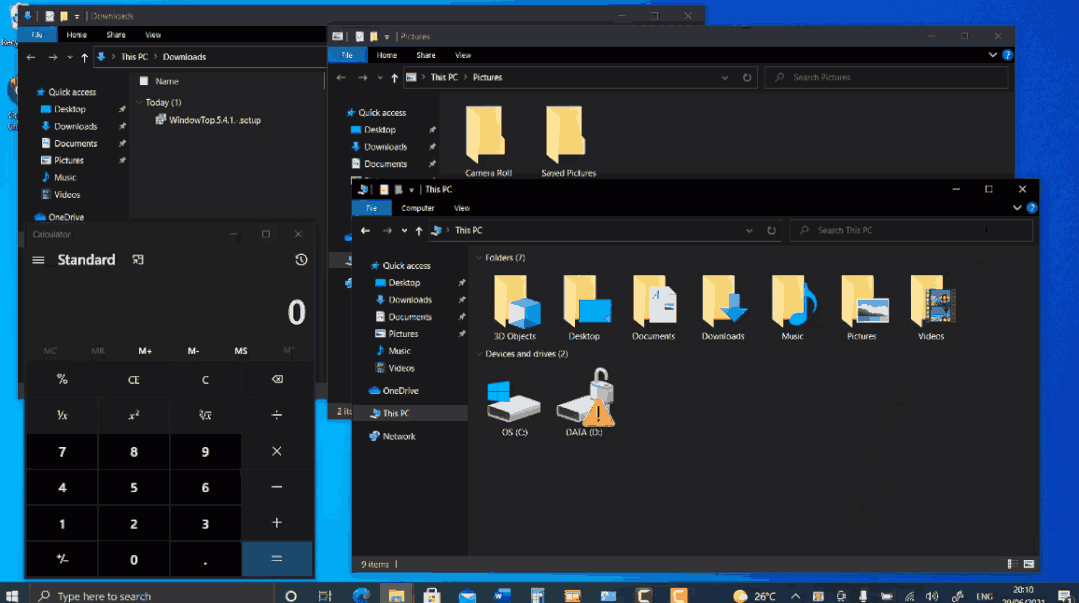Select Saved Pictures folder in Pictures window

[x=568, y=142]
